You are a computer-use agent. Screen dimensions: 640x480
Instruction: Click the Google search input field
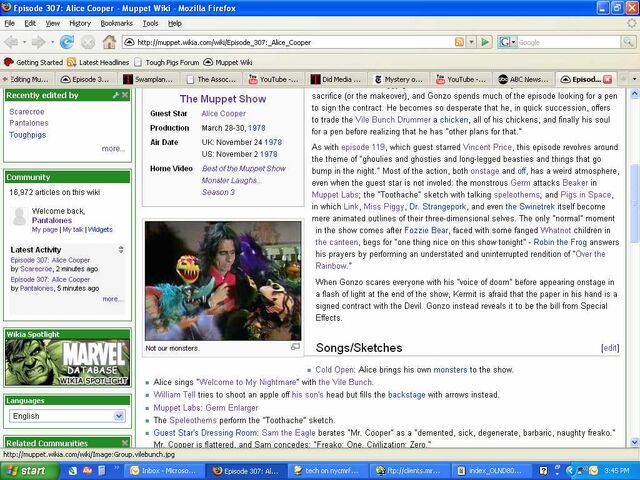click(569, 42)
